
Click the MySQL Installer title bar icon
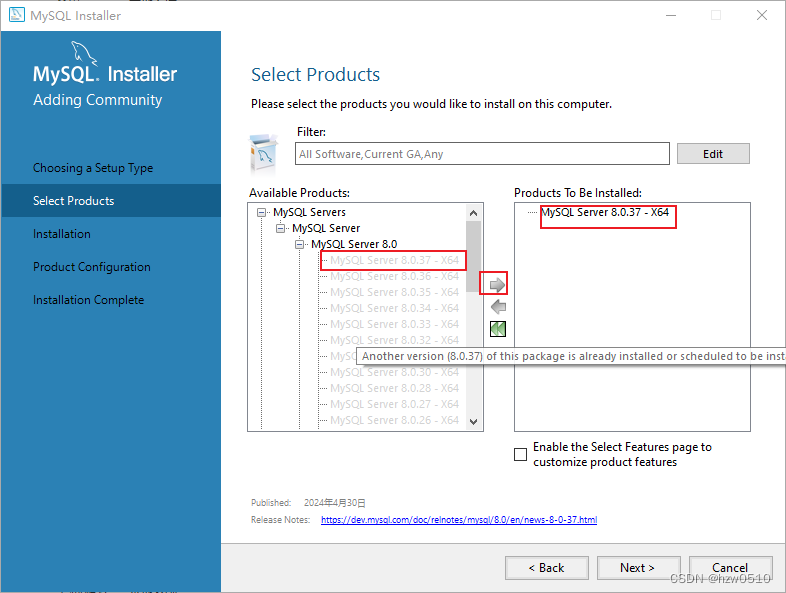[x=17, y=15]
